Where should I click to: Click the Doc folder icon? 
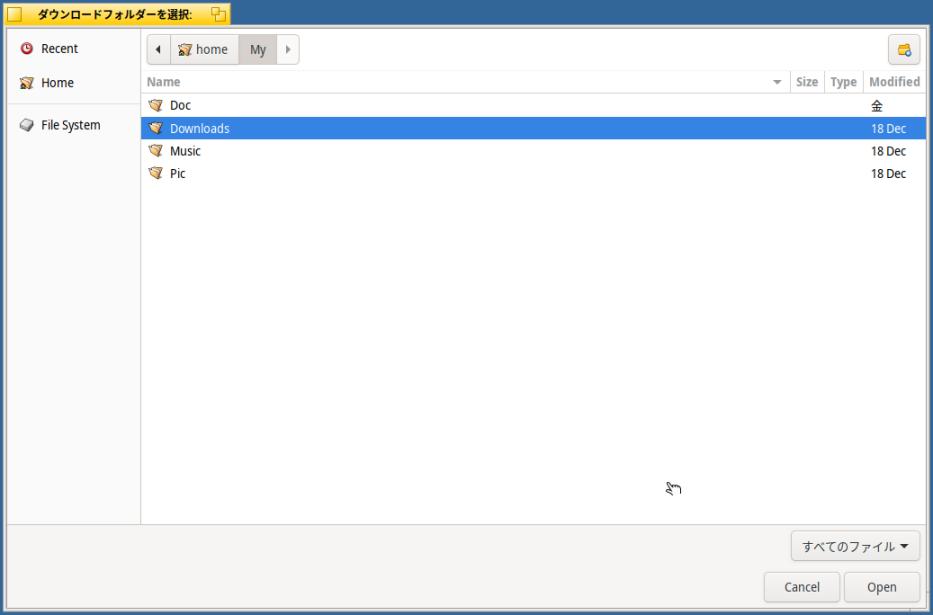(x=155, y=105)
